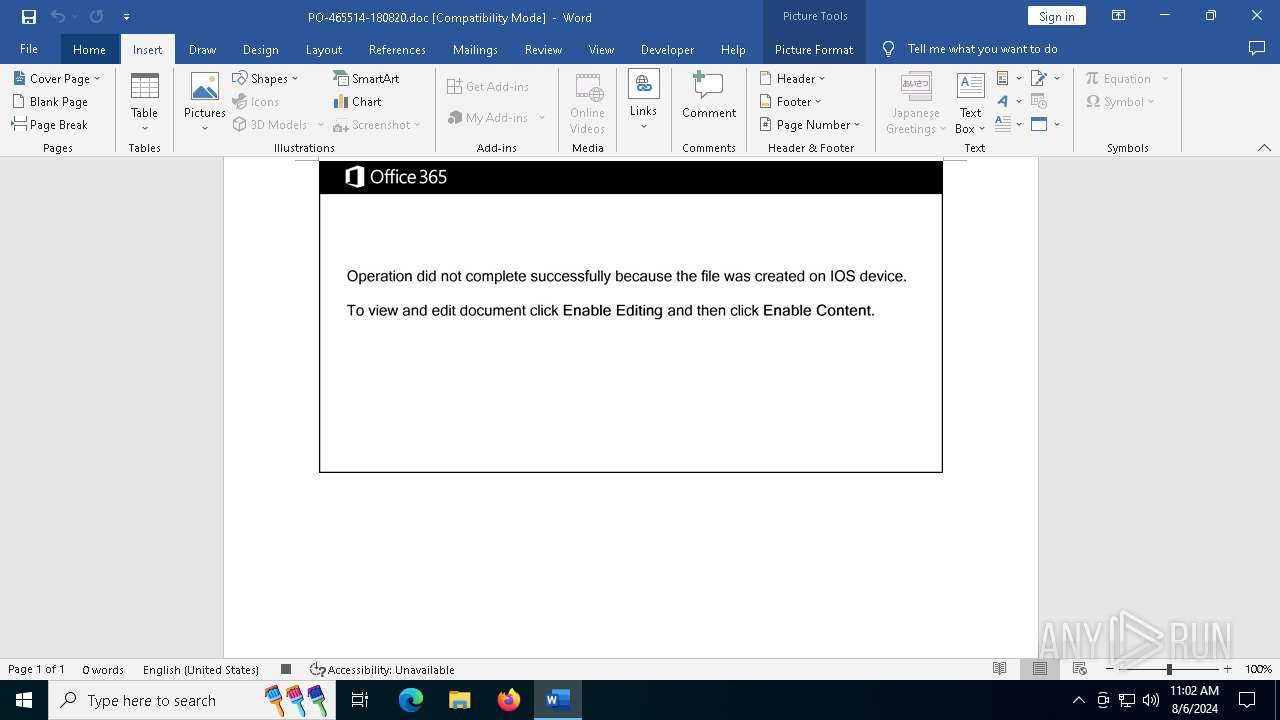Click the Page 1 of 1 status indicator
The image size is (1280, 720).
tap(37, 669)
